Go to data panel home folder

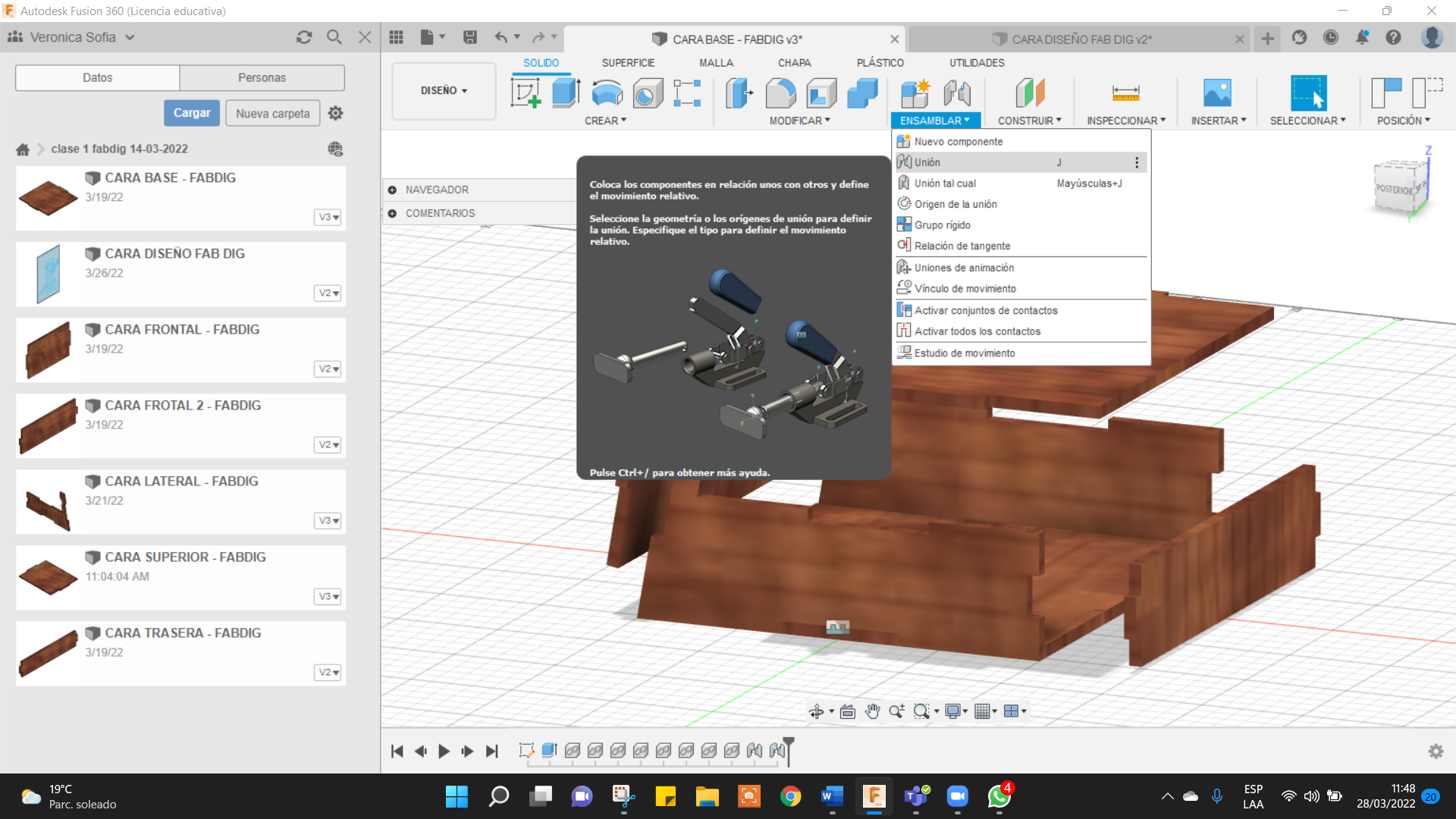pyautogui.click(x=23, y=149)
